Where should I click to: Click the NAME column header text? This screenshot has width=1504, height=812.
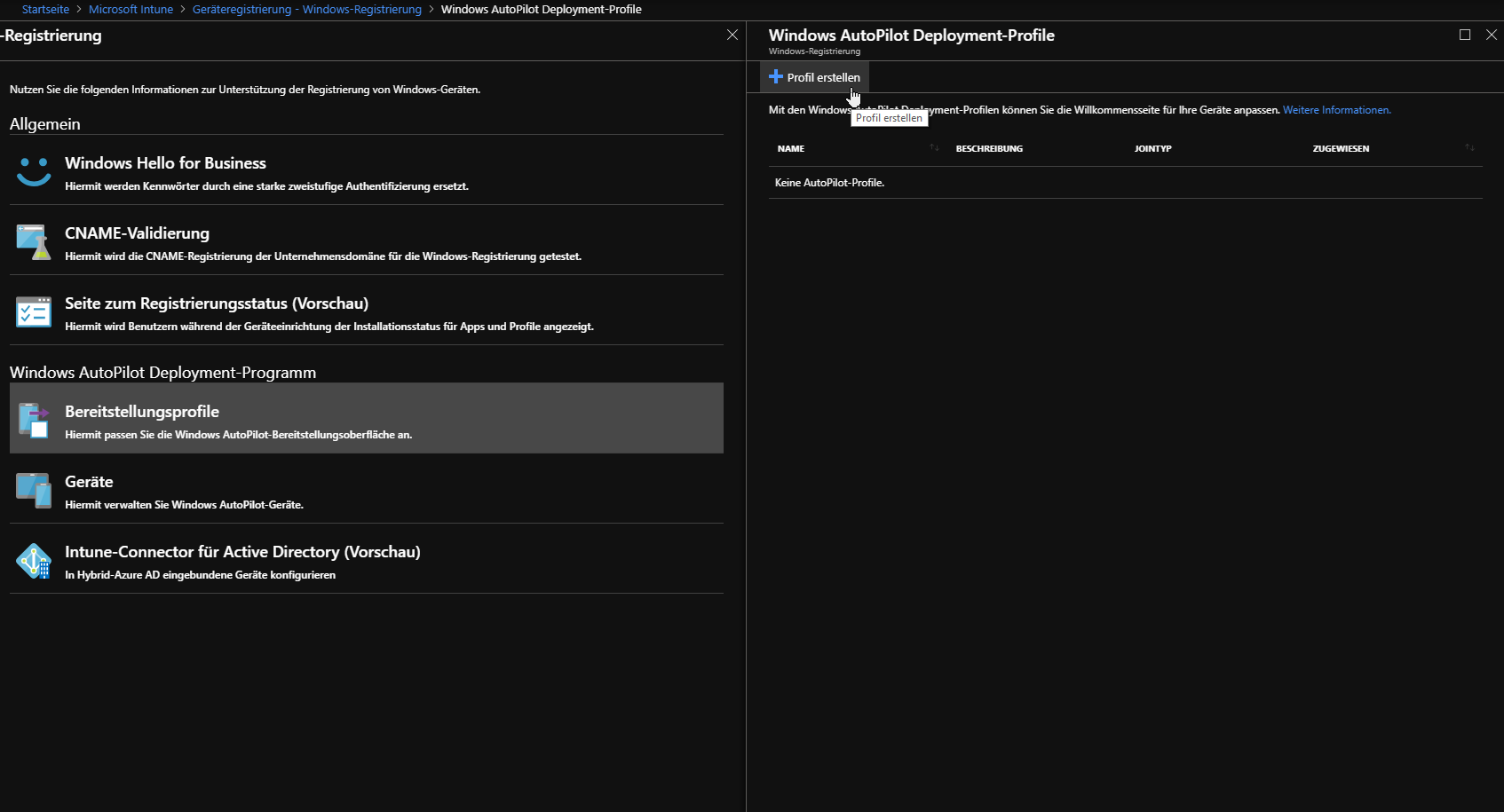(x=791, y=149)
